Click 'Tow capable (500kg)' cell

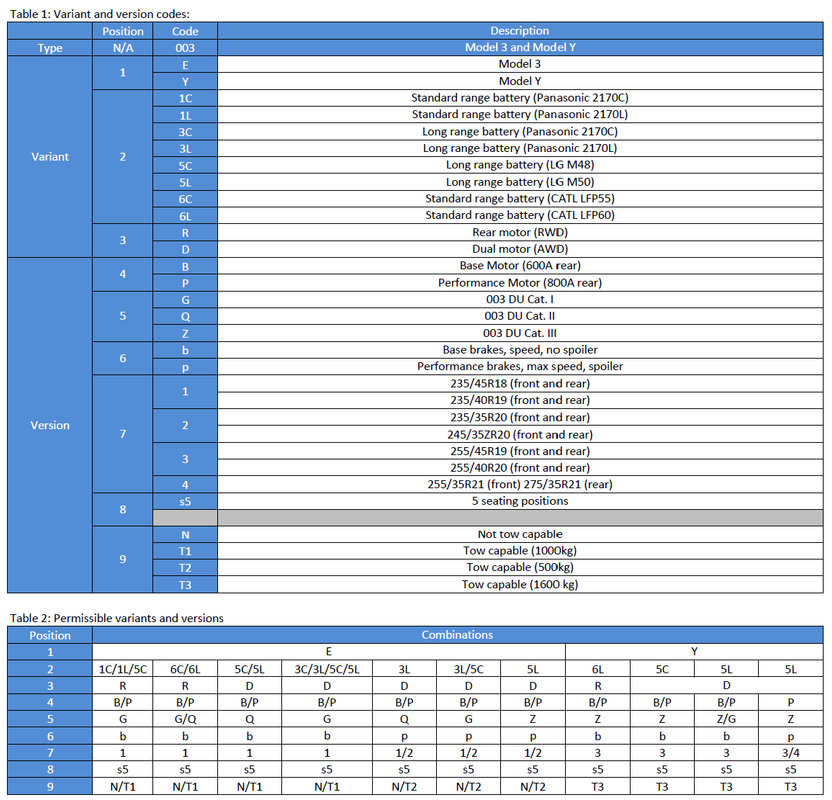[520, 567]
